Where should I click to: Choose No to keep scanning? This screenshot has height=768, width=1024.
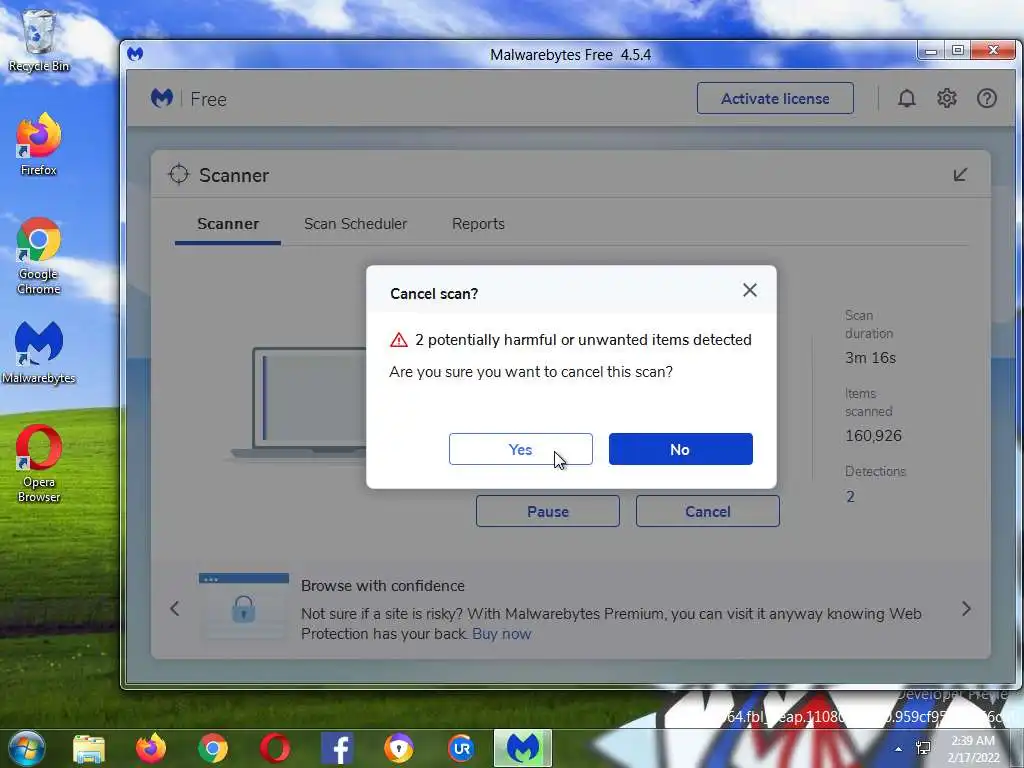[x=680, y=449]
